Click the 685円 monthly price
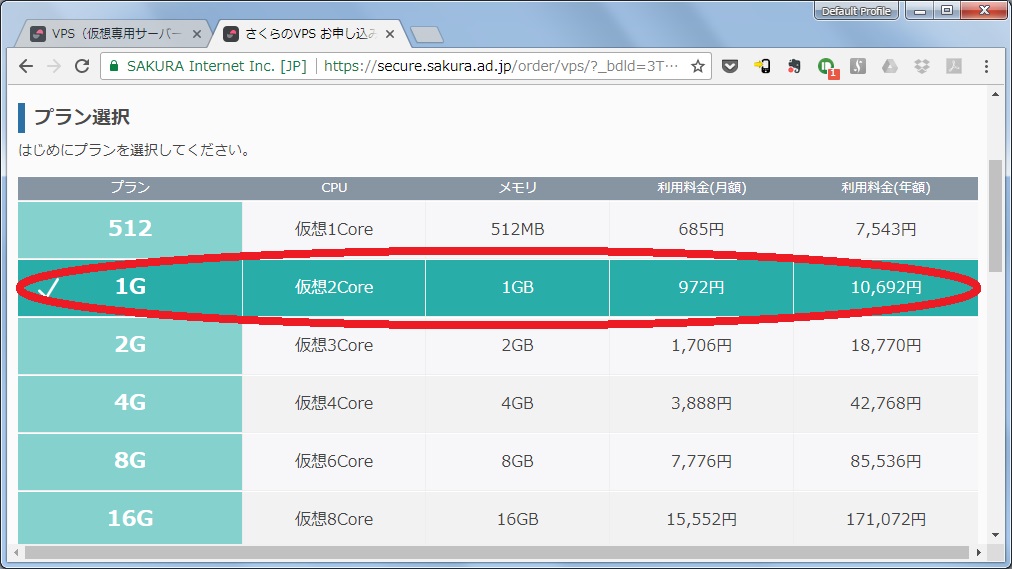1012x569 pixels. pos(701,229)
